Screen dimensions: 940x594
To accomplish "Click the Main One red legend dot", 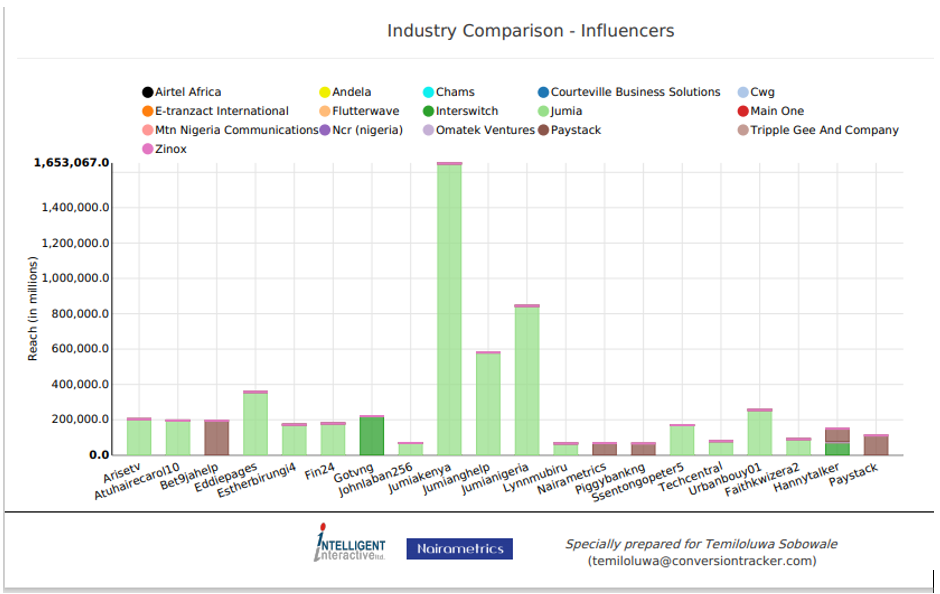I will coord(743,111).
